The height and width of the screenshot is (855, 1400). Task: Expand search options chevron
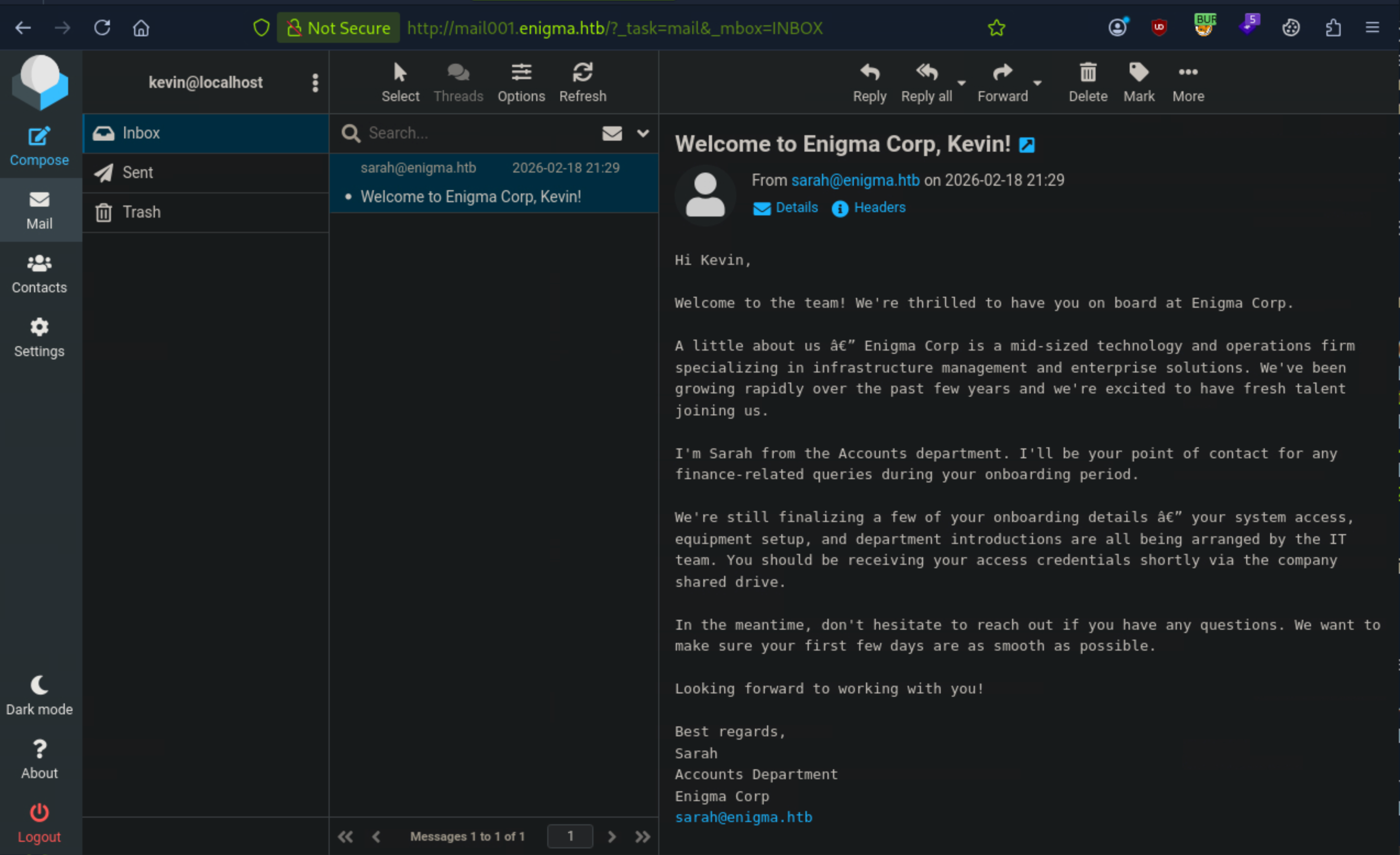[643, 134]
